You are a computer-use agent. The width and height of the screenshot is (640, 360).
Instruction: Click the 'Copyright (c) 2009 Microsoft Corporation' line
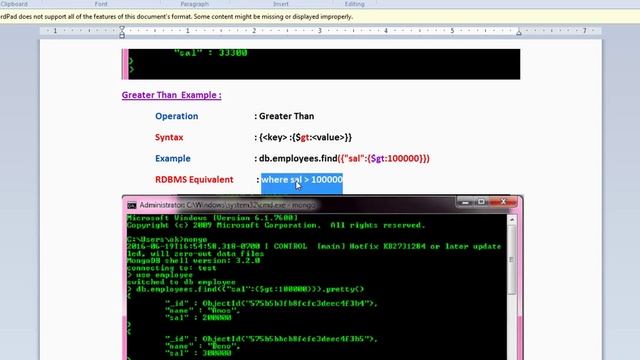[276, 225]
